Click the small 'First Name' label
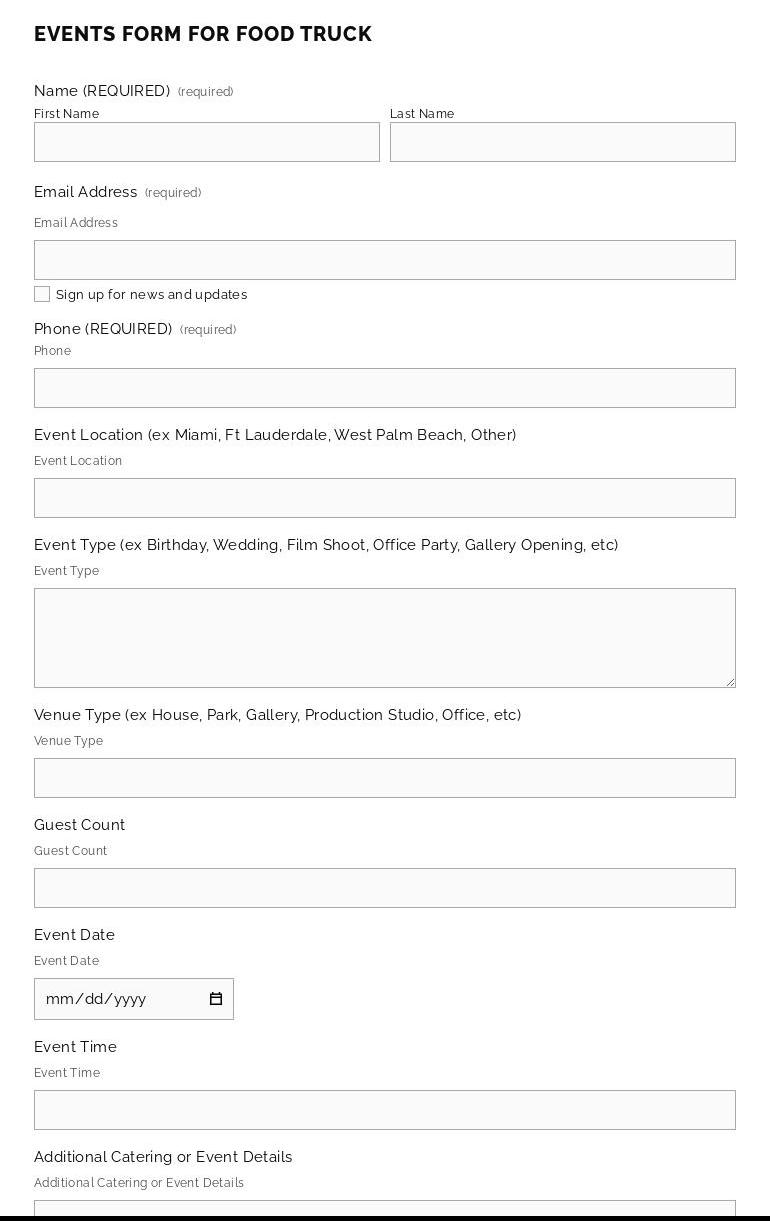This screenshot has height=1221, width=770. point(66,114)
